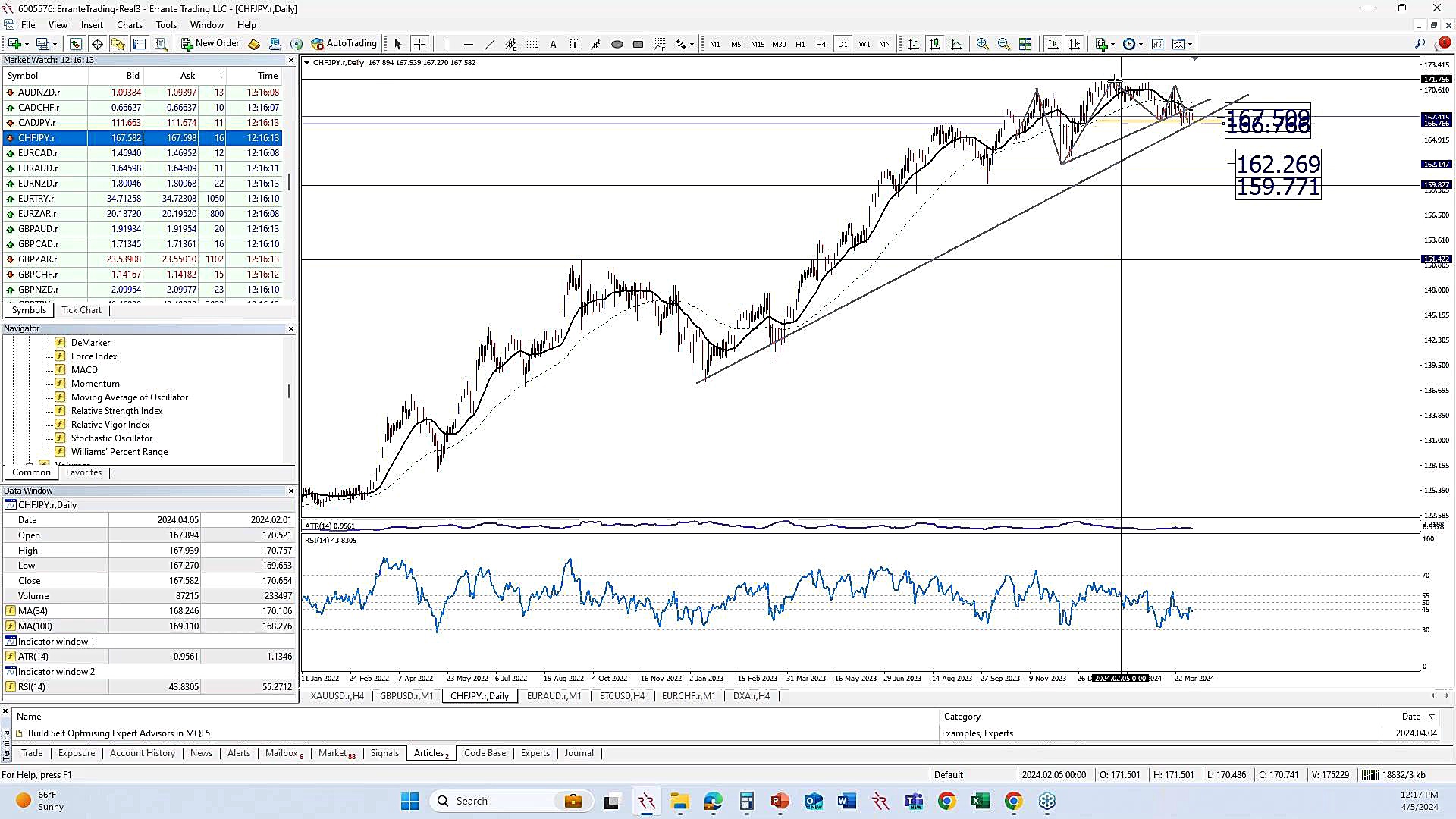Select the M1 timeframe button
The image size is (1456, 819).
click(x=714, y=44)
